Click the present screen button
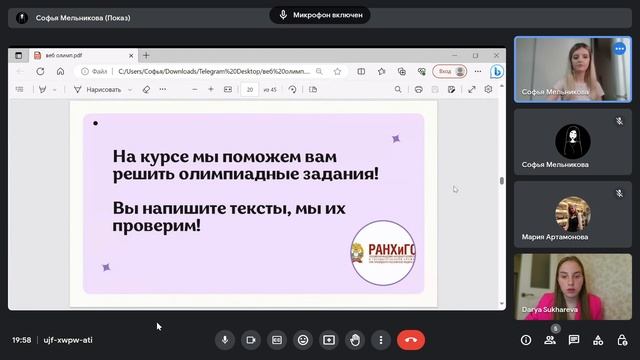The image size is (640, 360). pos(329,340)
